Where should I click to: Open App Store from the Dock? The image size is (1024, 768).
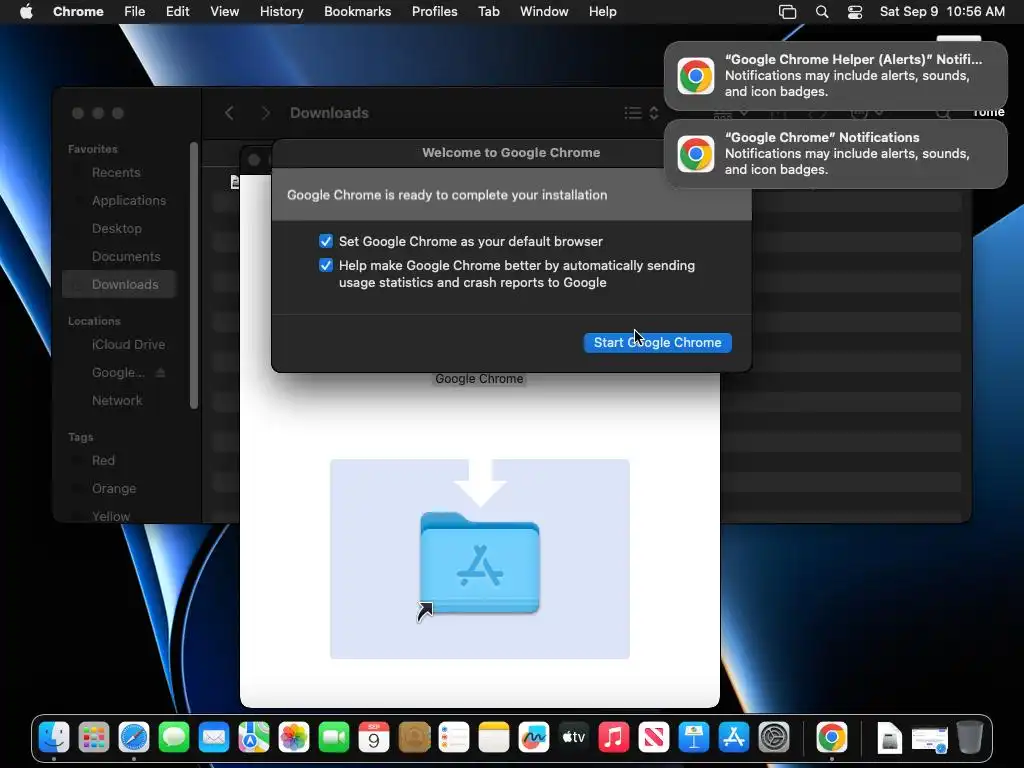point(734,738)
